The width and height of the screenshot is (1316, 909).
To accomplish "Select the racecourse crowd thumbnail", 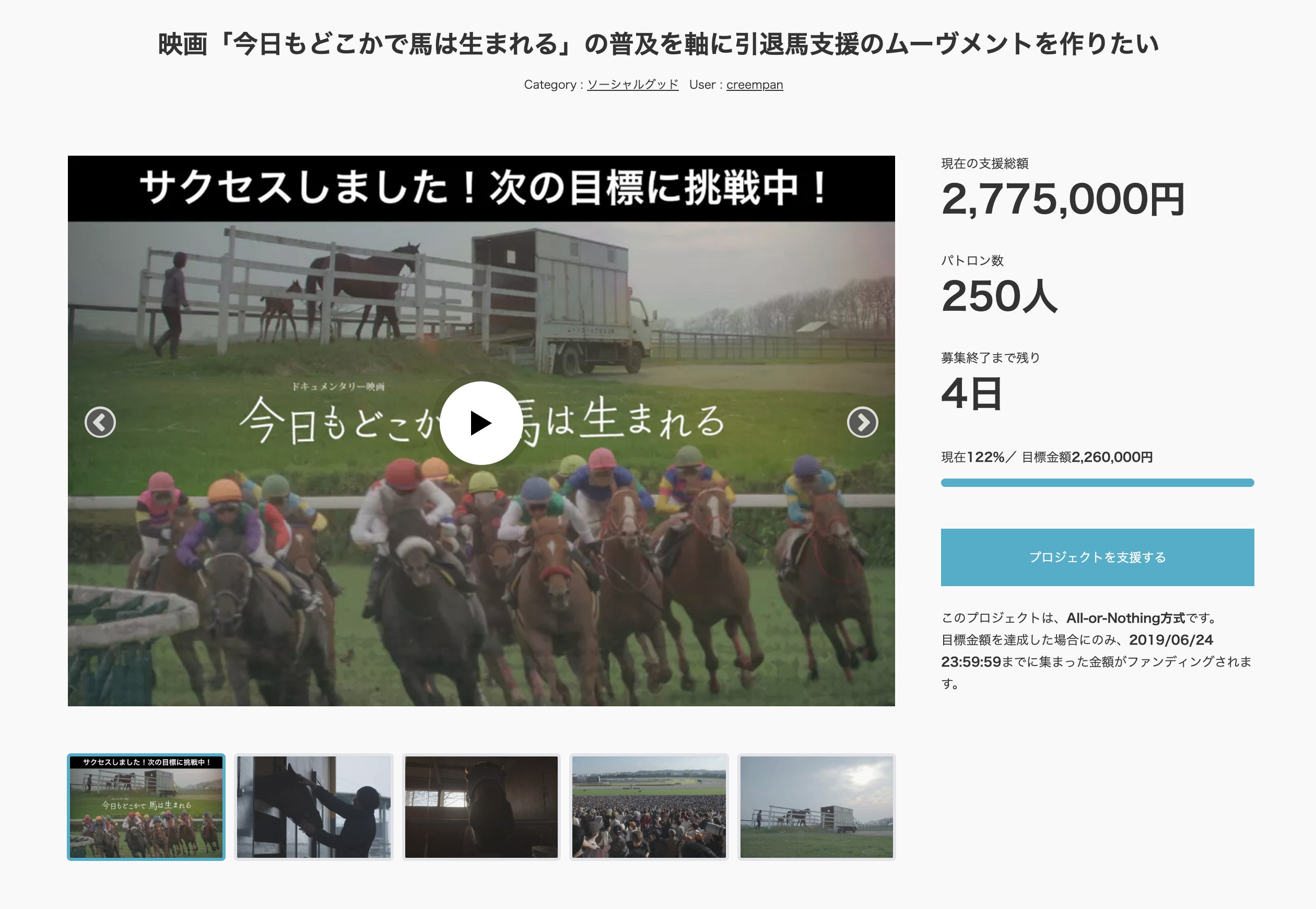I will click(x=649, y=807).
